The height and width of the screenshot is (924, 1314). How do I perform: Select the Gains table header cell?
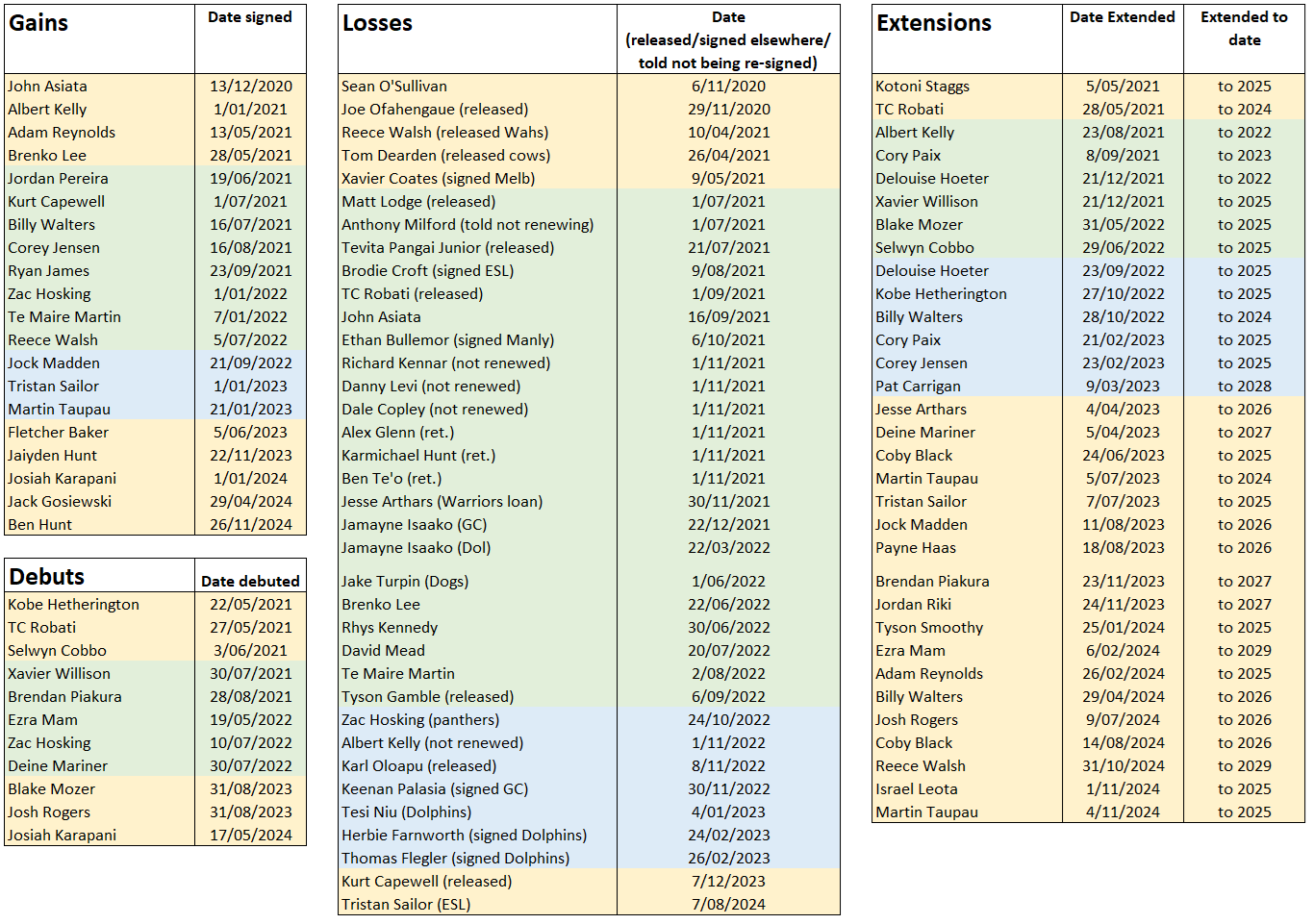[x=100, y=38]
